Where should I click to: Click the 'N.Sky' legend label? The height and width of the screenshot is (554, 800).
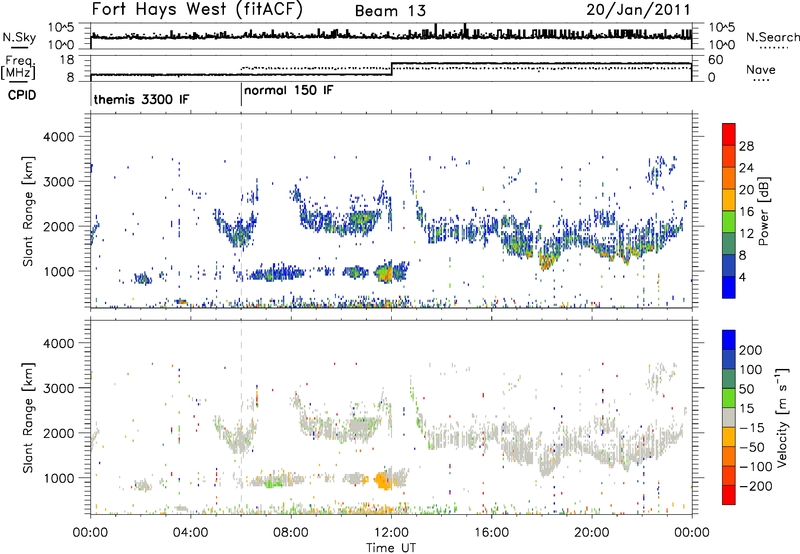tap(19, 37)
